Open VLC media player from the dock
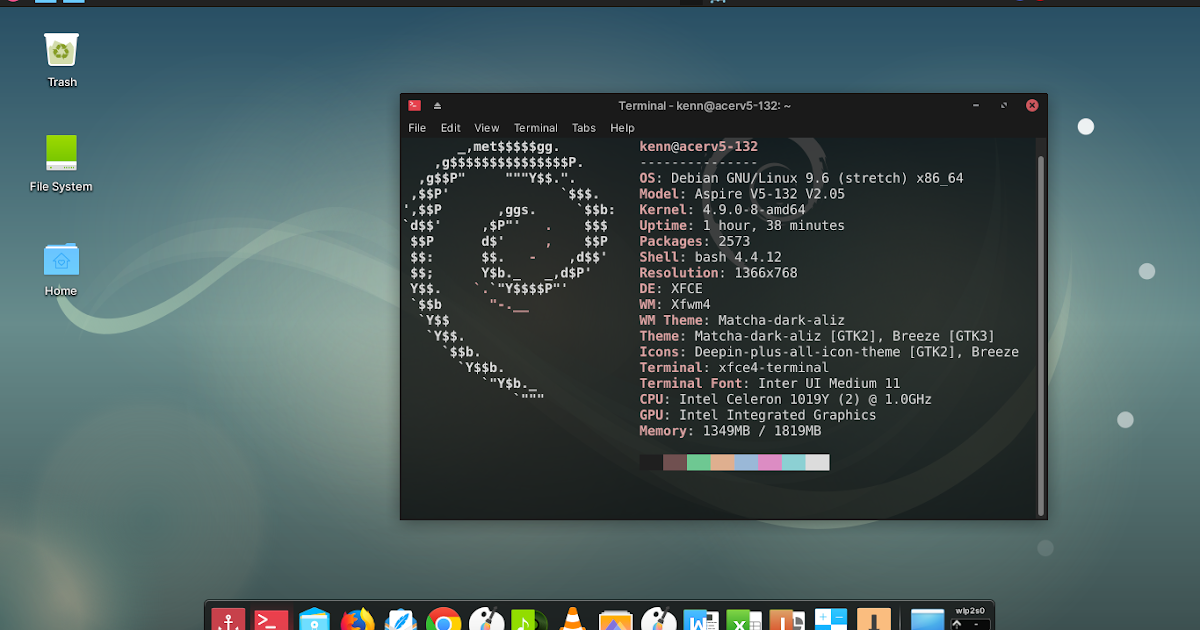 (572, 620)
